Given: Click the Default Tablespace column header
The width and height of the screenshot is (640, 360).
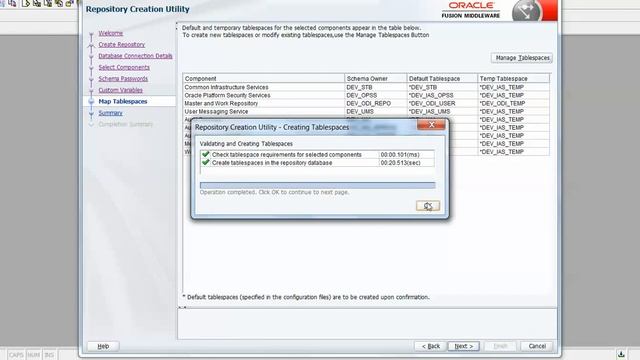Looking at the screenshot, I should 442,78.
